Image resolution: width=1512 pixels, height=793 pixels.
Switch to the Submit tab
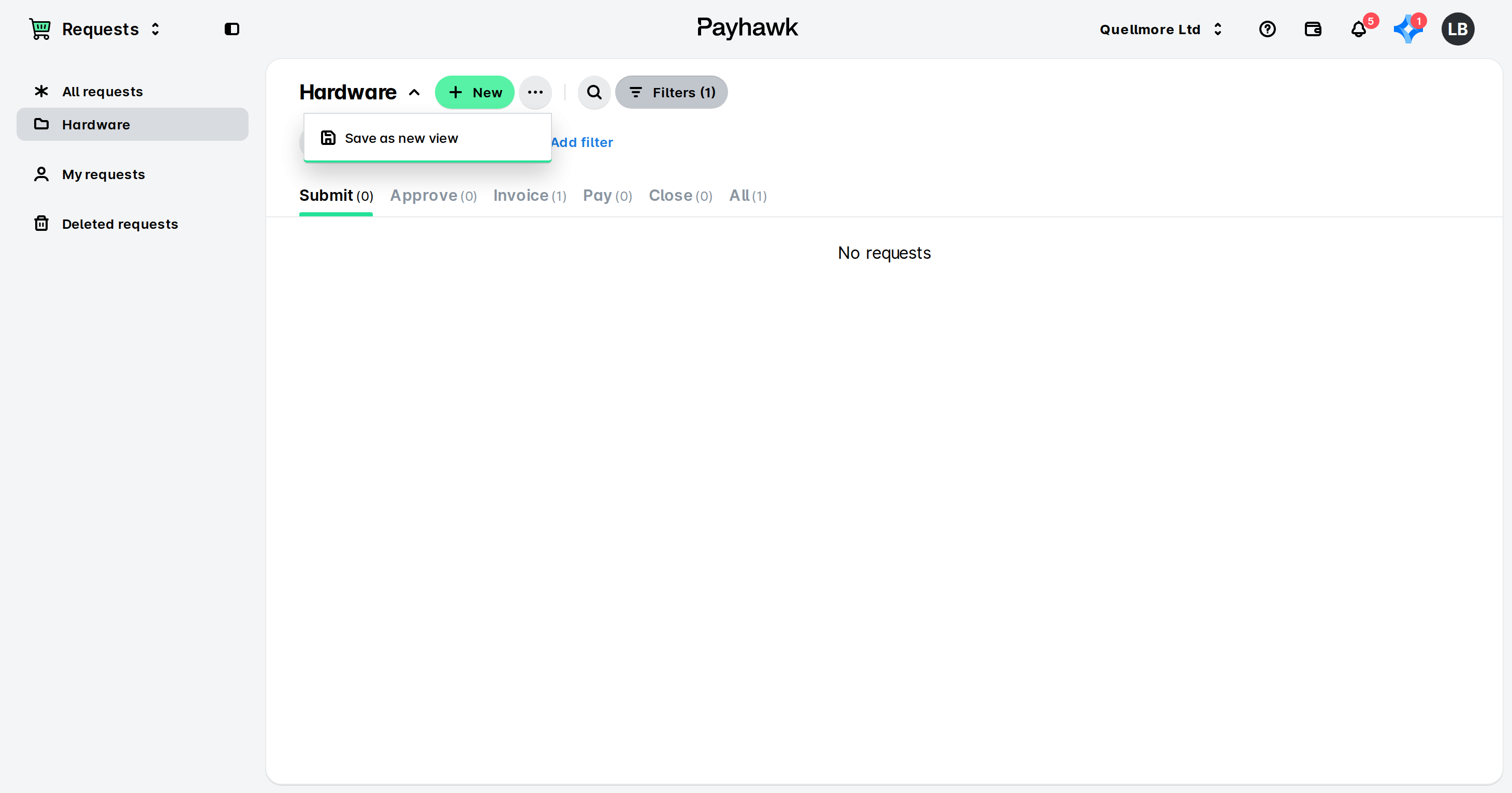(x=336, y=195)
